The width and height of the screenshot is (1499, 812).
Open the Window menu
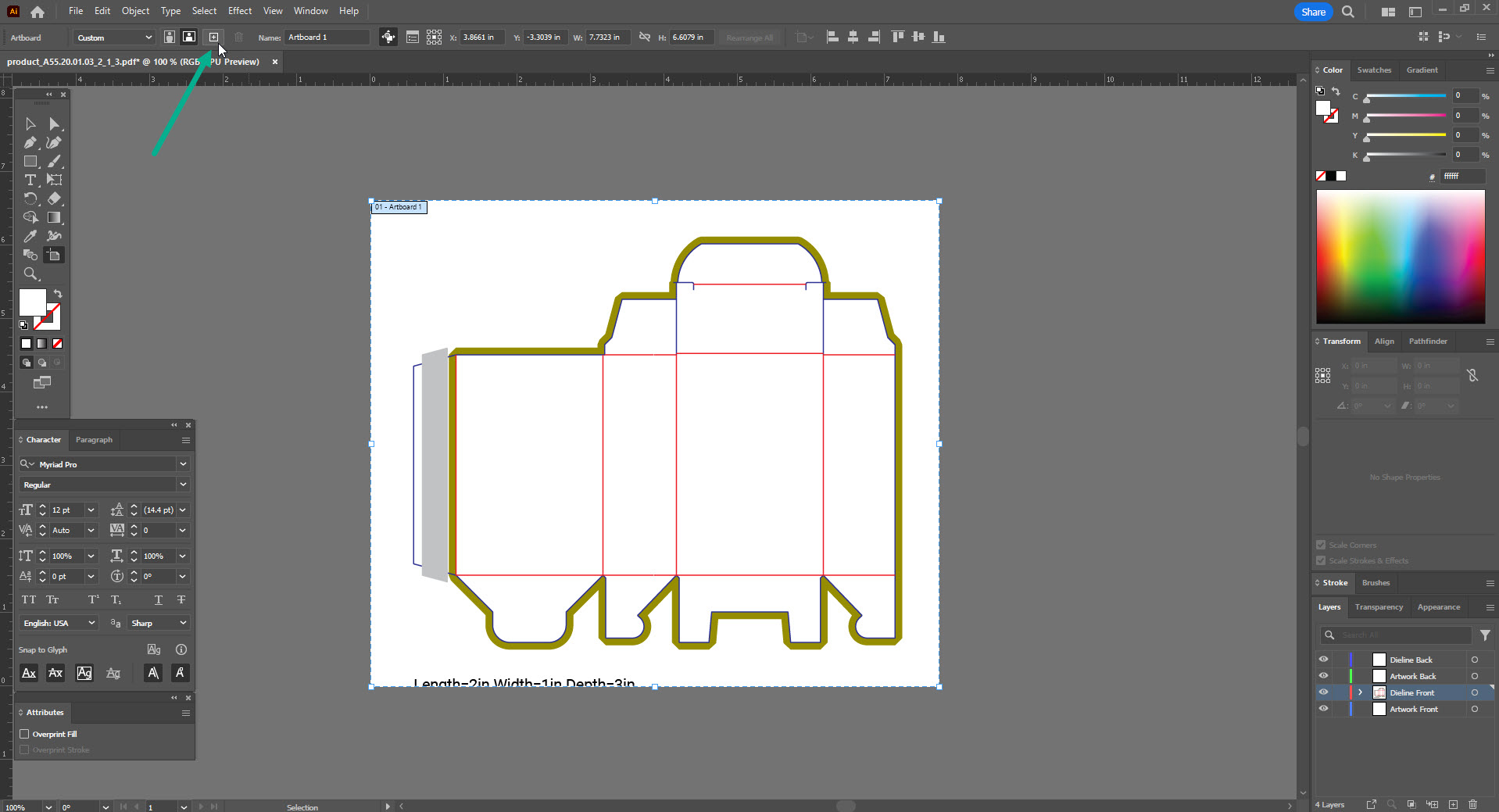(310, 11)
